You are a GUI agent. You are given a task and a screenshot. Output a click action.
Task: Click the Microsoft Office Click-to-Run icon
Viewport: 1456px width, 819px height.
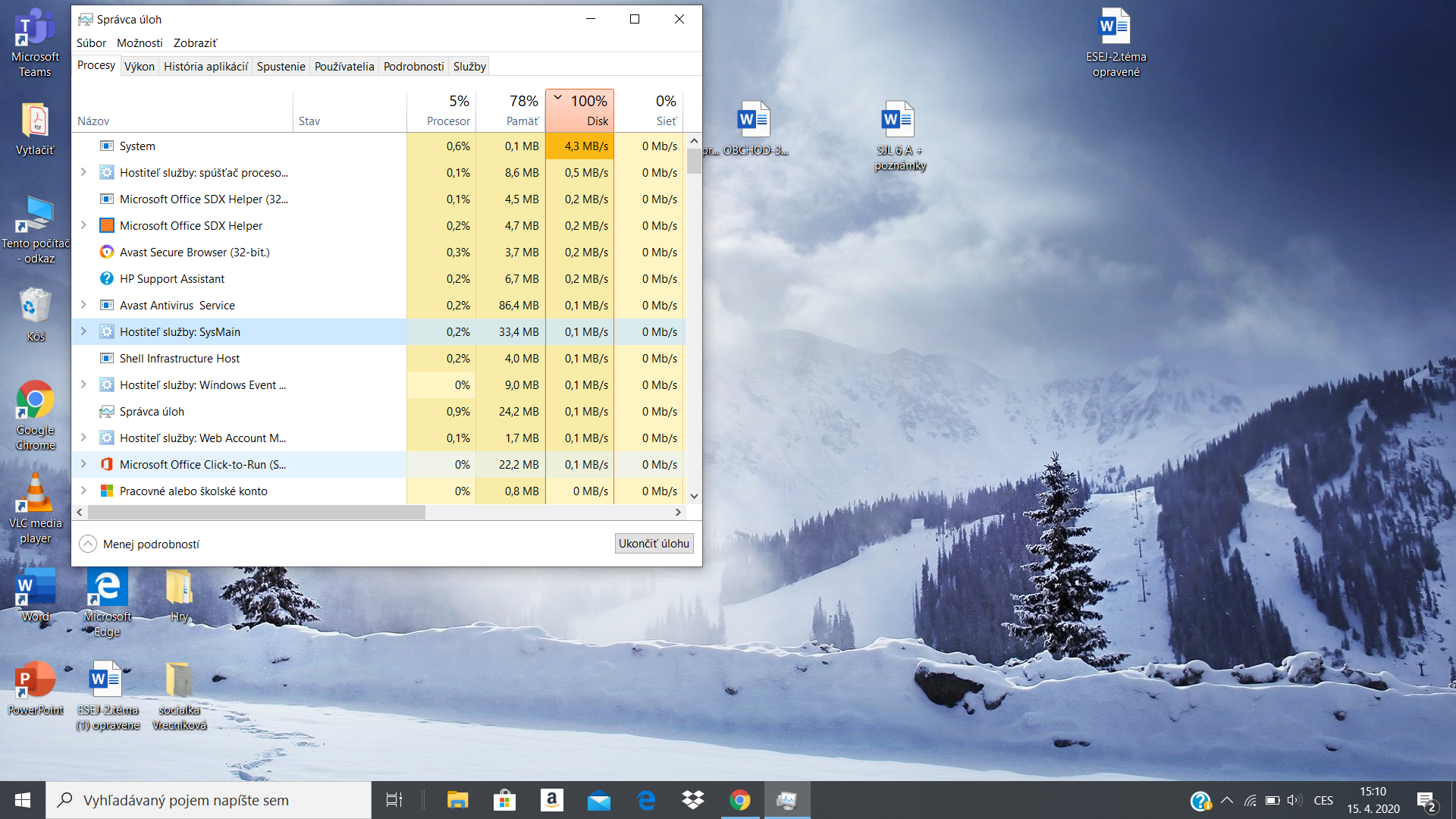click(107, 464)
